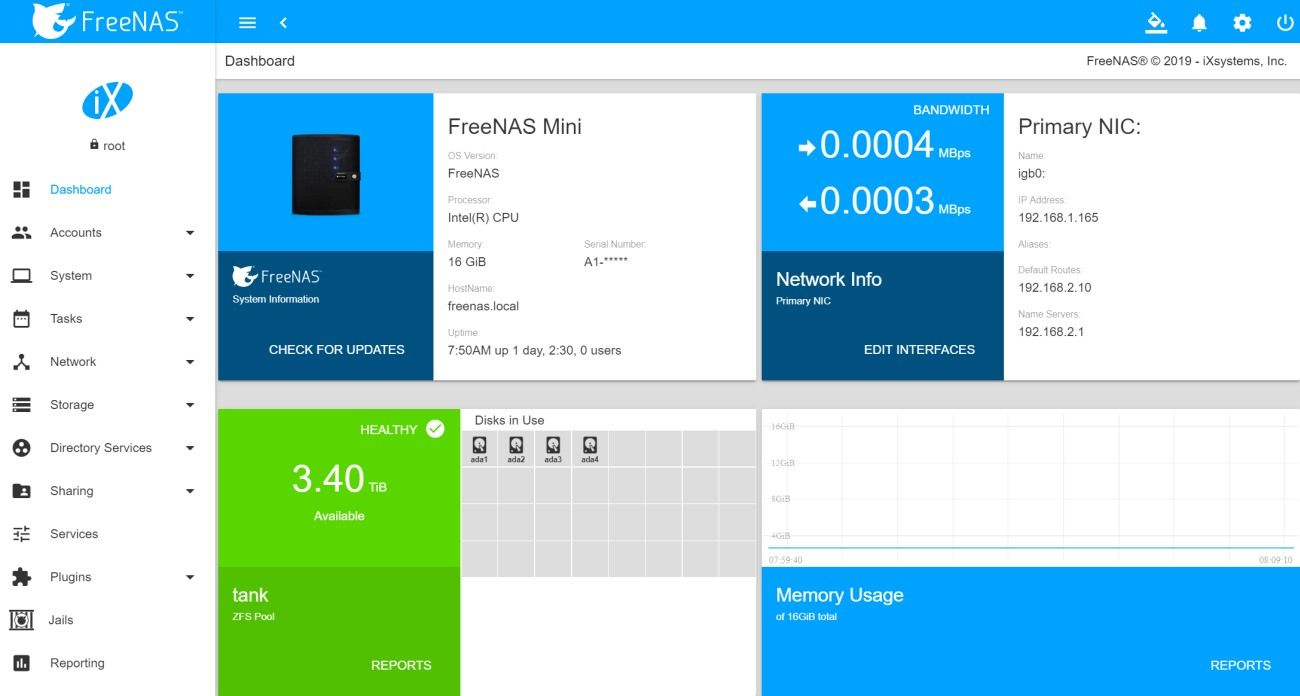
Task: Click the FreeNAS logo in header
Action: [x=107, y=21]
